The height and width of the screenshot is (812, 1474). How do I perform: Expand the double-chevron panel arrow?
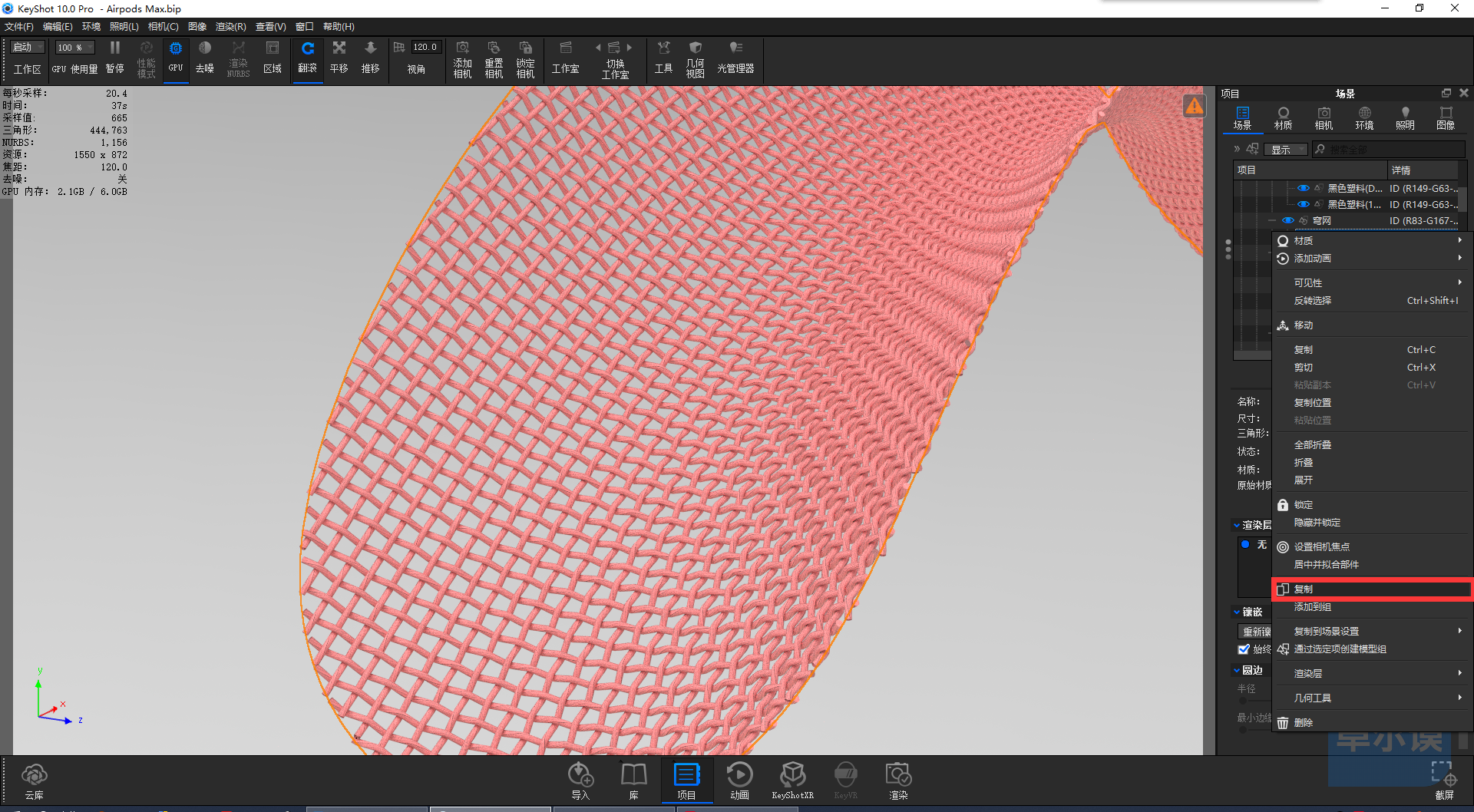coord(1237,149)
